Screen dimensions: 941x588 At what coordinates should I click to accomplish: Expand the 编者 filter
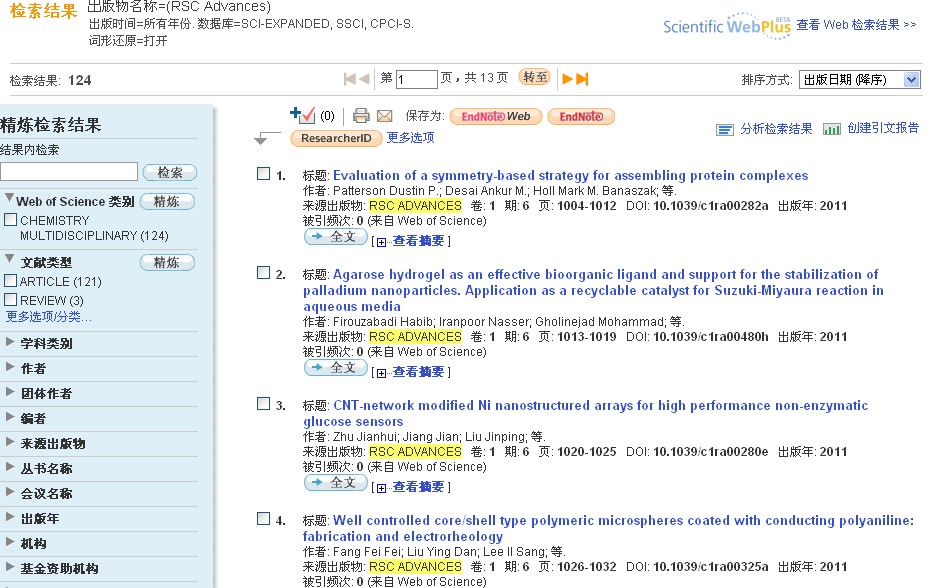click(10, 416)
